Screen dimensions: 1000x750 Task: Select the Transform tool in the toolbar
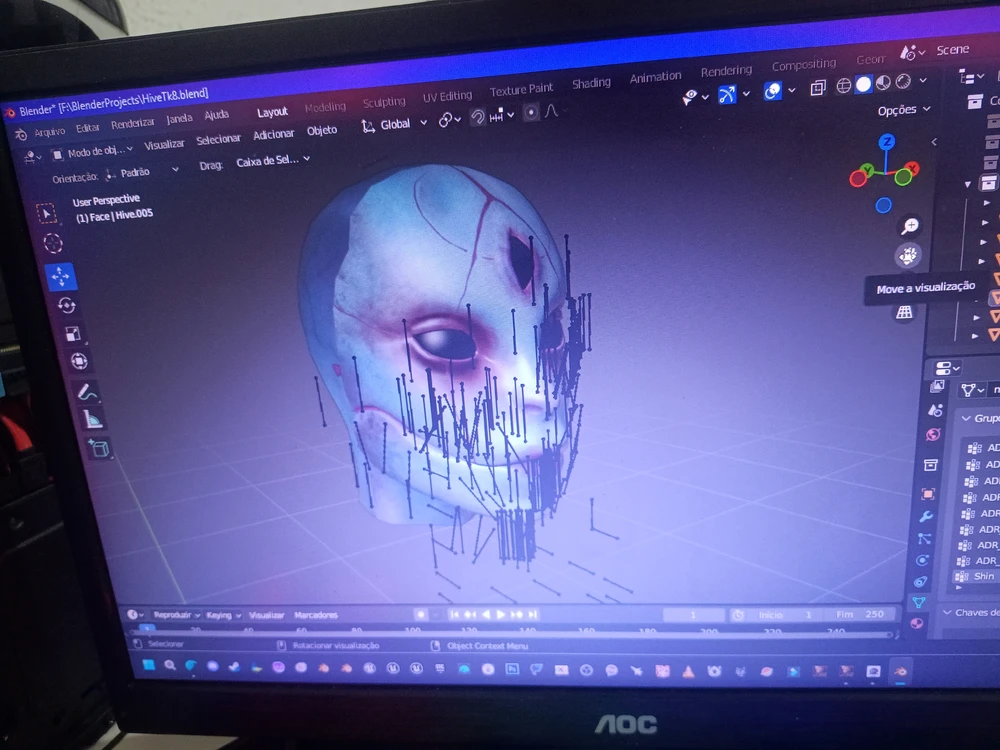click(79, 361)
